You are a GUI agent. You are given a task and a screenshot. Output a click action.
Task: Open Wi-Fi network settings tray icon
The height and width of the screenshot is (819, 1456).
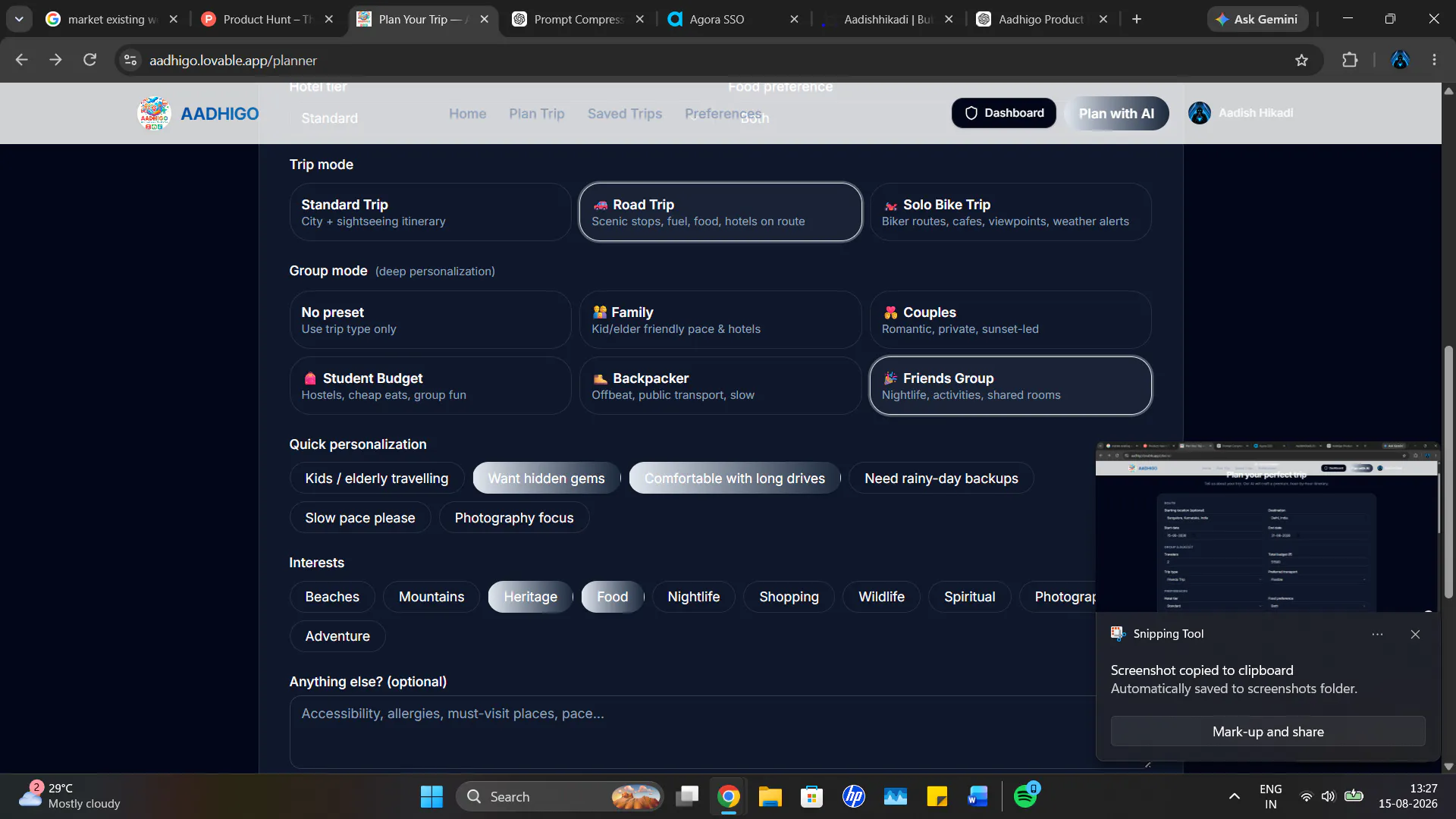click(1306, 796)
